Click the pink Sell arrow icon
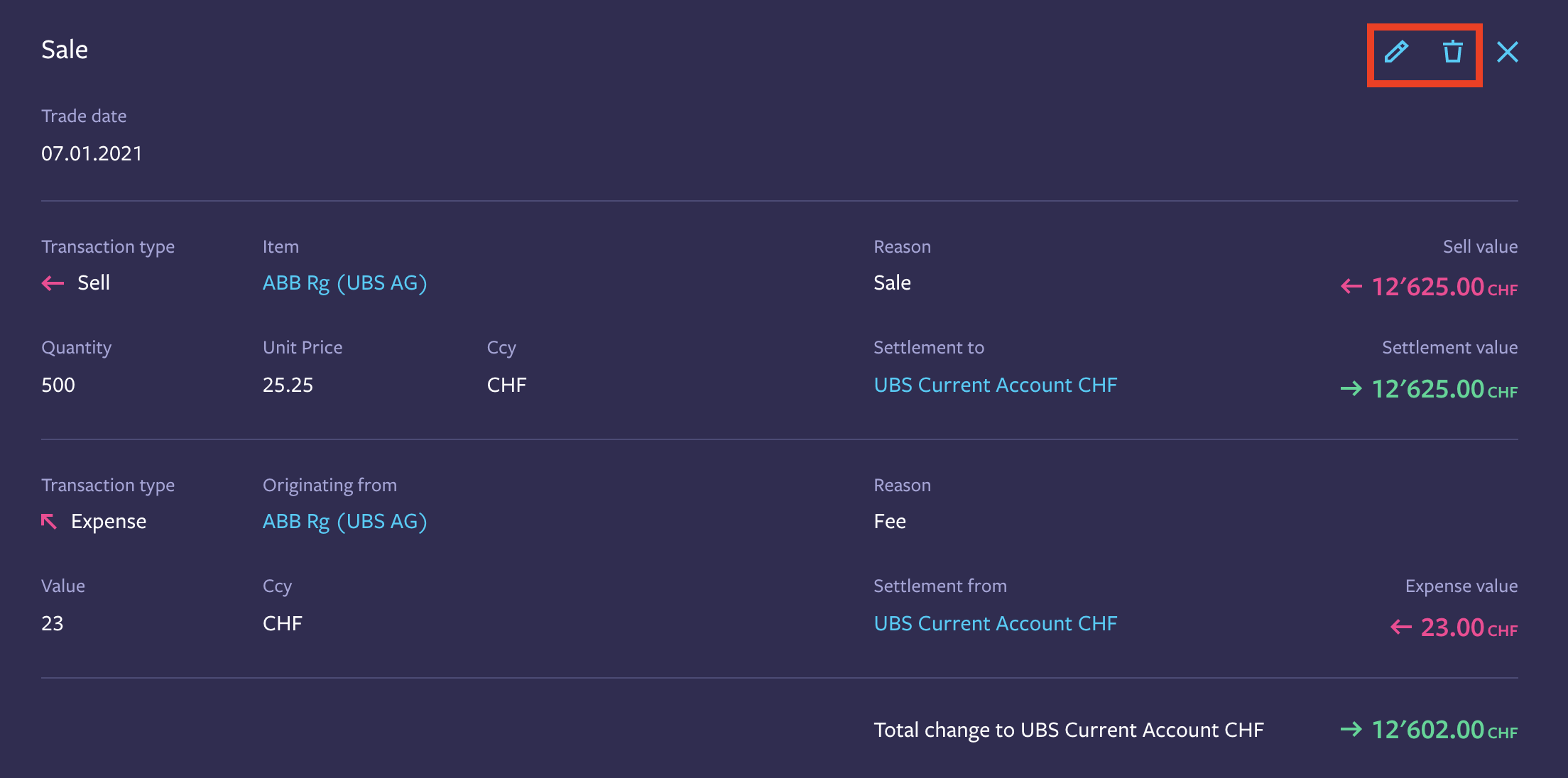1568x778 pixels. pos(53,283)
